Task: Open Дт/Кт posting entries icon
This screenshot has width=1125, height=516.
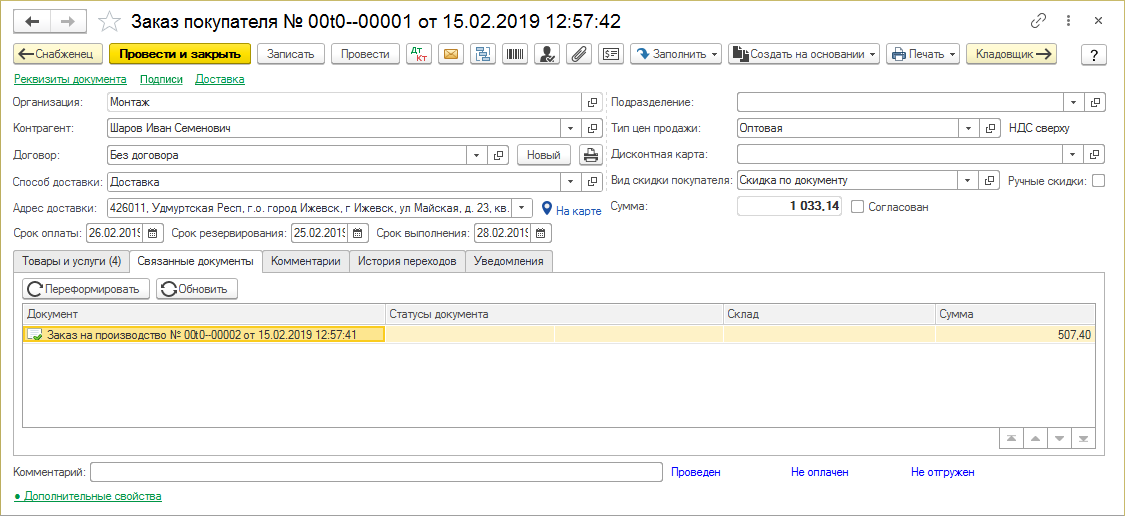Action: (419, 54)
